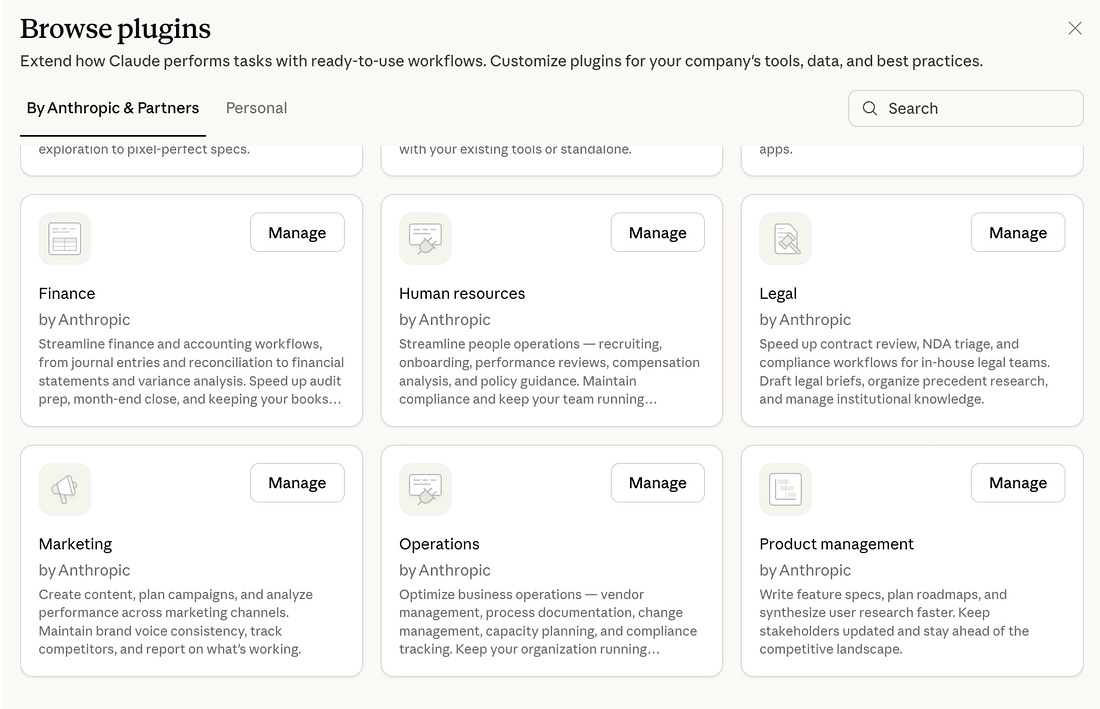The image size is (1100, 709).
Task: Click Human resources description about recruiting
Action: (549, 372)
